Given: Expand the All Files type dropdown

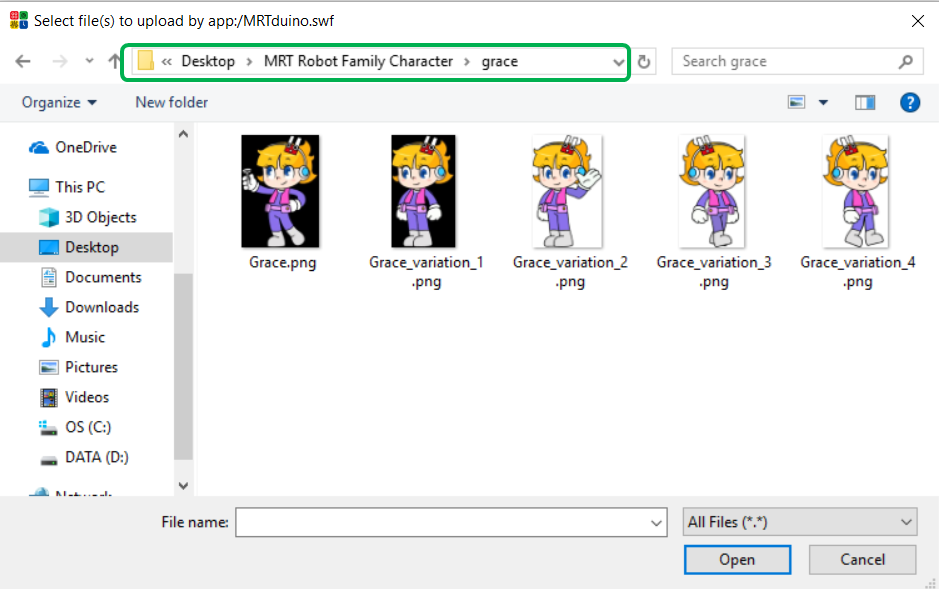Looking at the screenshot, I should pos(799,522).
